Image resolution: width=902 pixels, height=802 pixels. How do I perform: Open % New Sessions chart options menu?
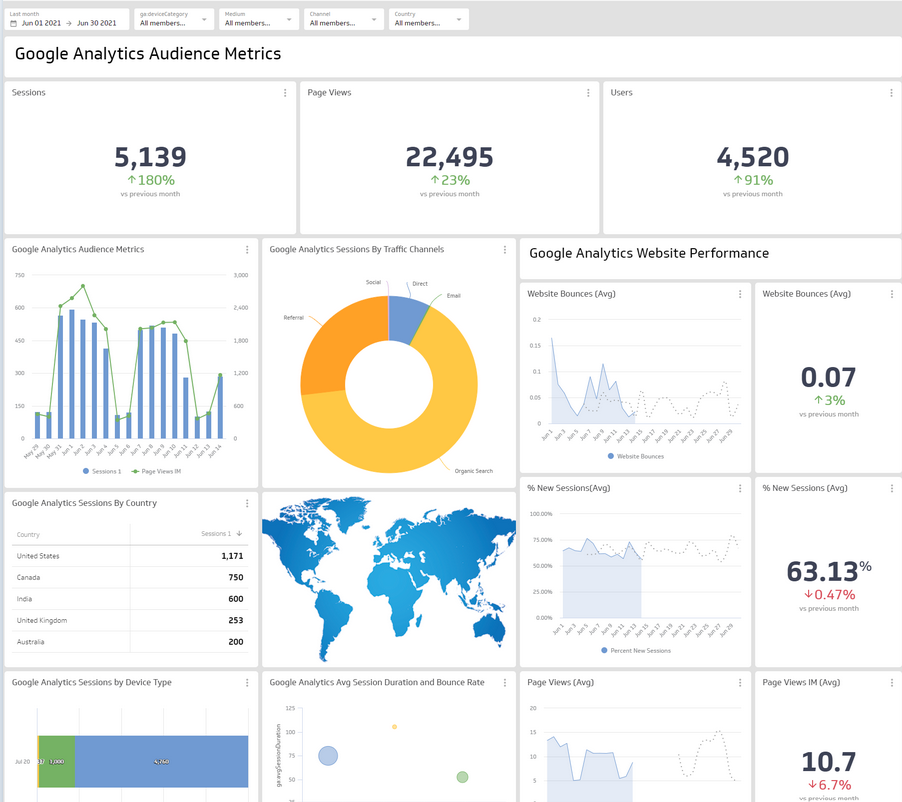coord(740,488)
